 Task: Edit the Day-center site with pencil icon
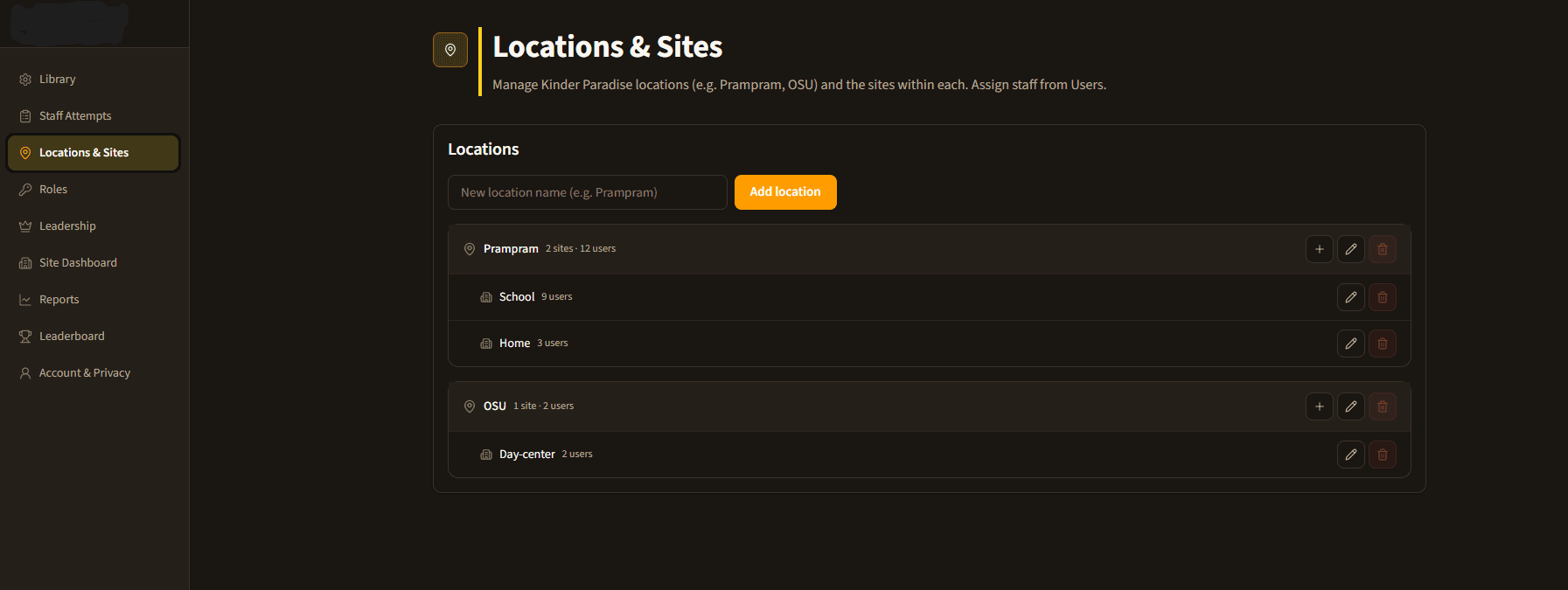1351,455
